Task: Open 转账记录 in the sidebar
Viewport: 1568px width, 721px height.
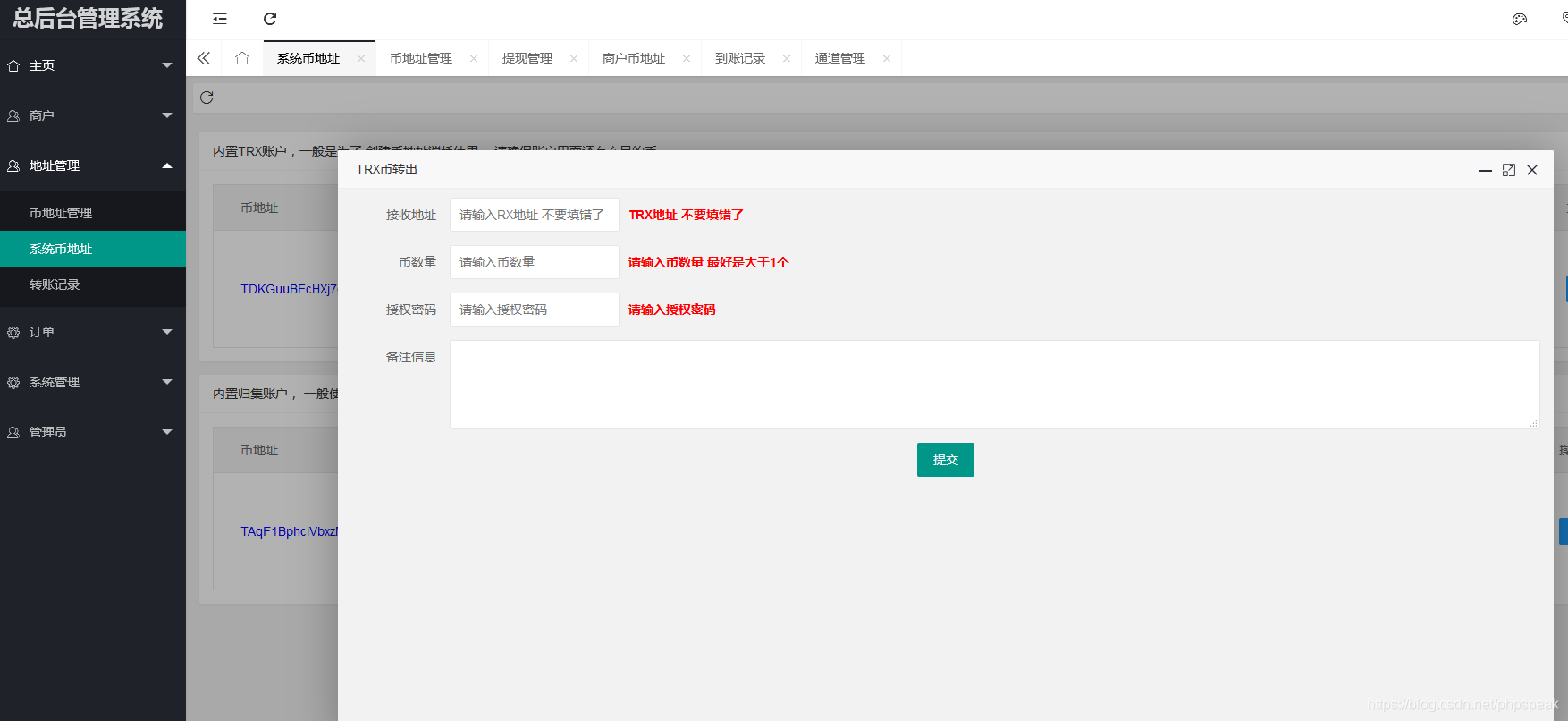Action: coord(93,284)
